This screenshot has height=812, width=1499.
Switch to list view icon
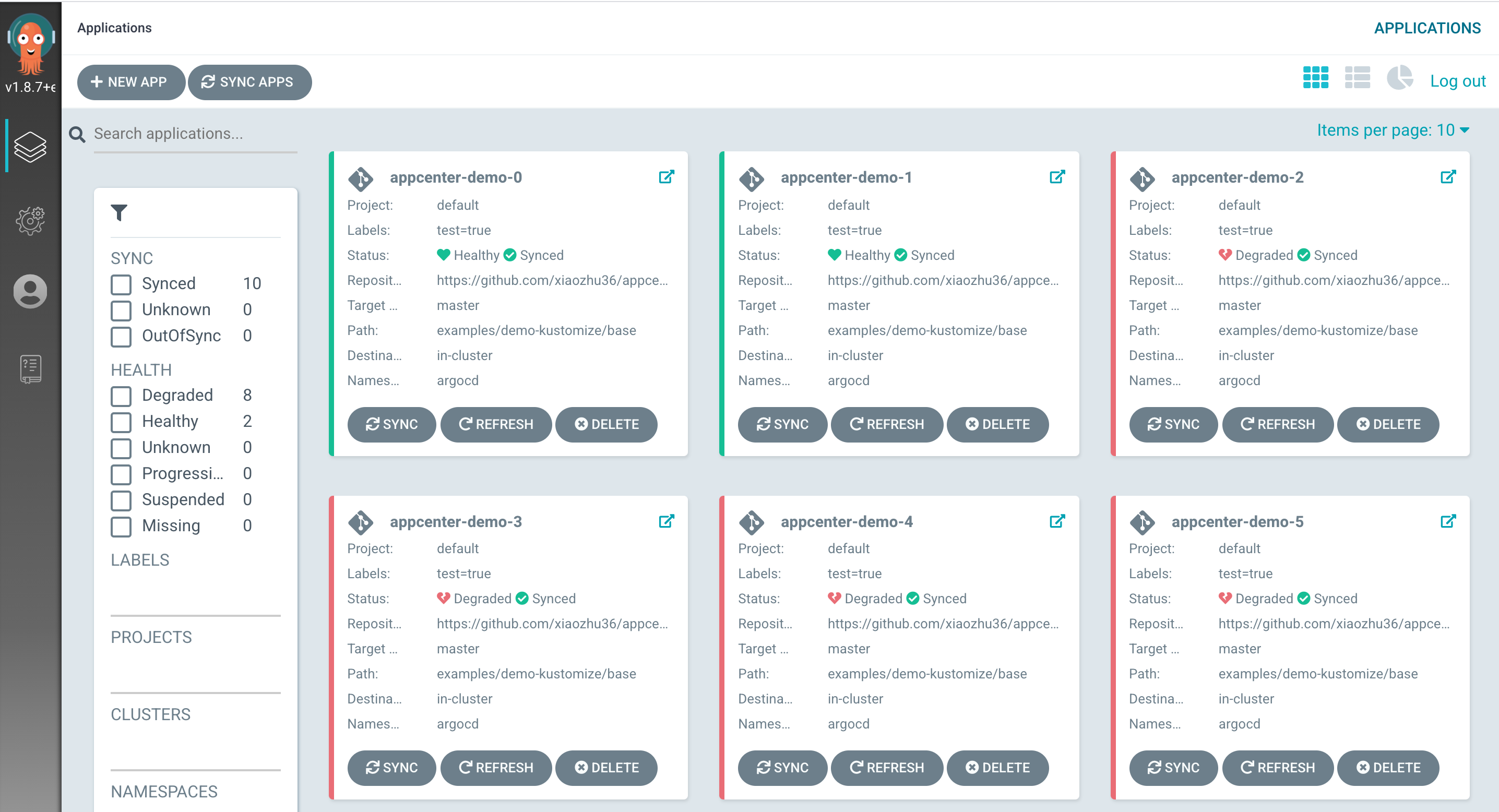pyautogui.click(x=1357, y=77)
